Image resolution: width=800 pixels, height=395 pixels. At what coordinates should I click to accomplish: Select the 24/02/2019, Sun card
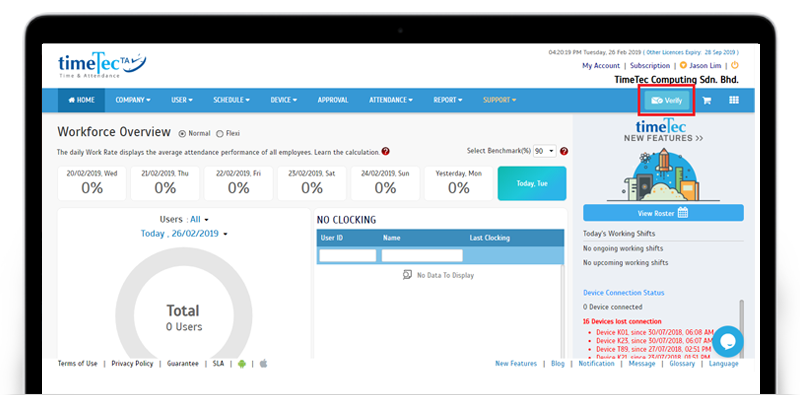[x=385, y=183]
